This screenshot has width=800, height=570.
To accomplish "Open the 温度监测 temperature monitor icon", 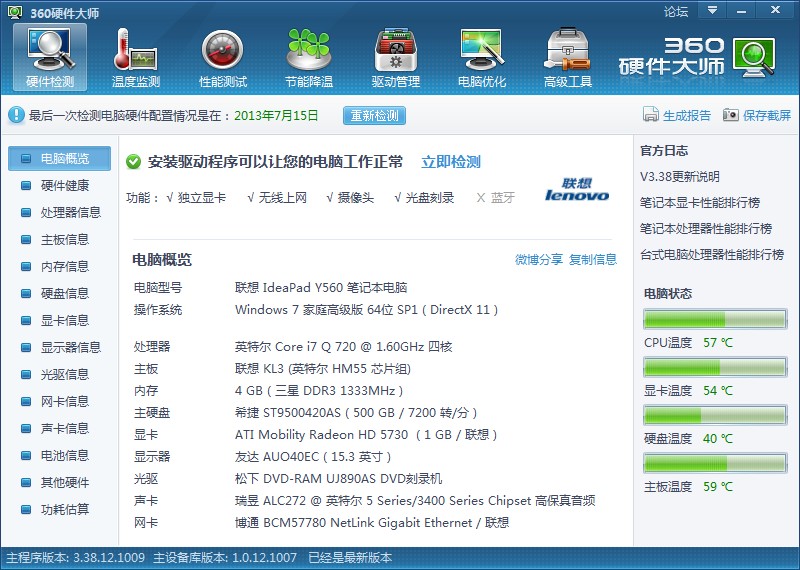I will 136,52.
